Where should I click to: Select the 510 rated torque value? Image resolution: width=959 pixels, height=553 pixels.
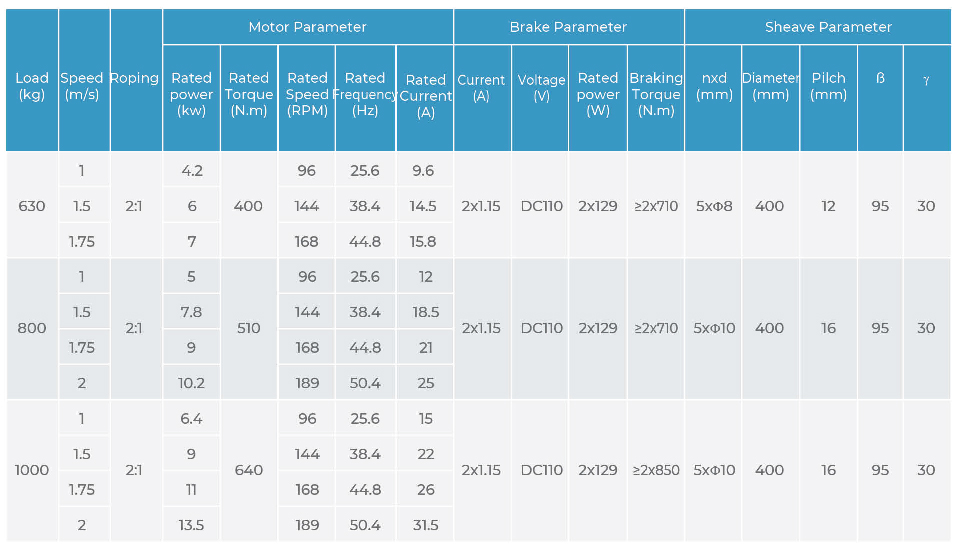coord(249,328)
